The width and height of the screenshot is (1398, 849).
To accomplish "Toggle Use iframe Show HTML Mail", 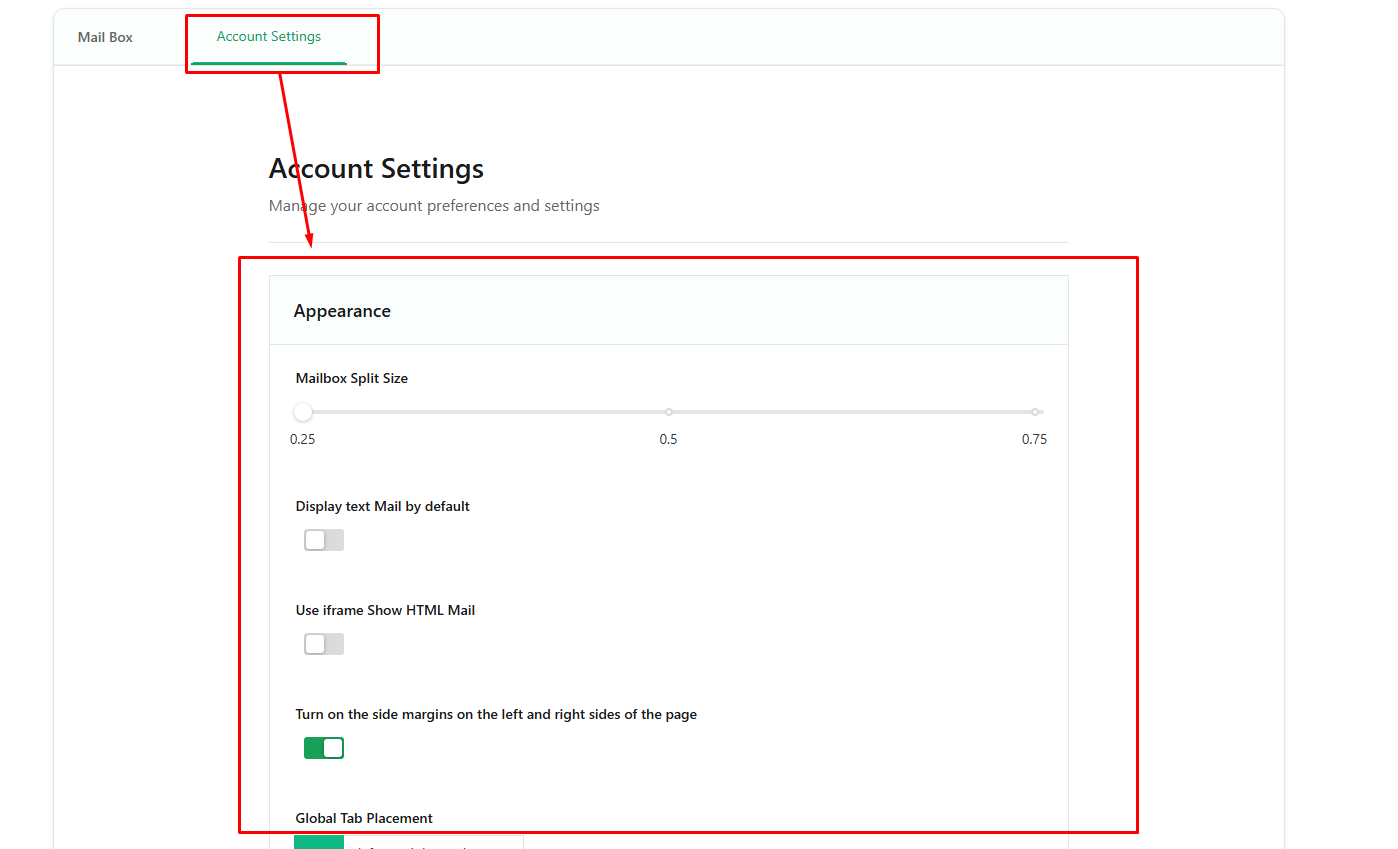I will pos(324,644).
